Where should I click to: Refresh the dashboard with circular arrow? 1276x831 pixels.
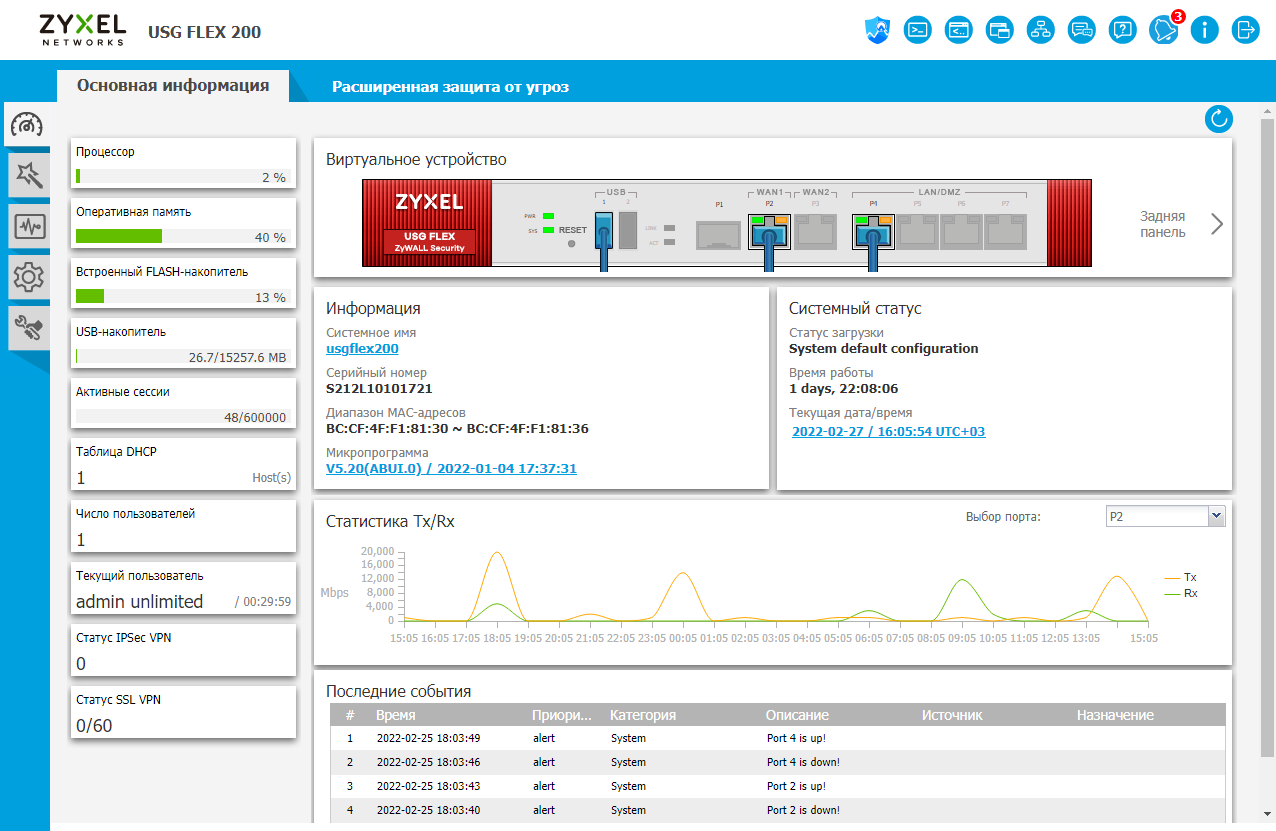(1218, 120)
